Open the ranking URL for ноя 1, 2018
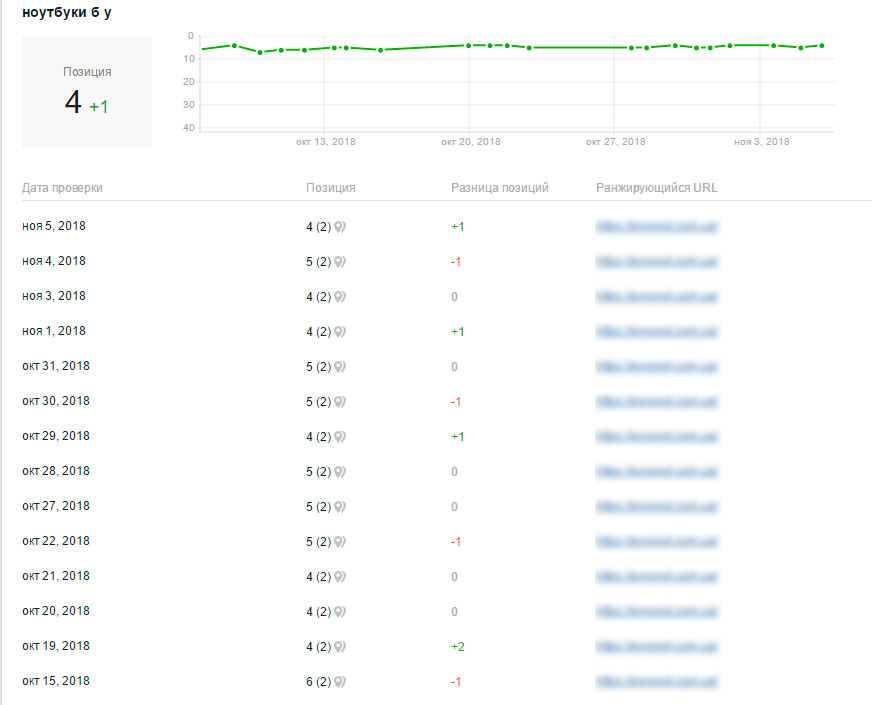This screenshot has height=705, width=889. [657, 332]
